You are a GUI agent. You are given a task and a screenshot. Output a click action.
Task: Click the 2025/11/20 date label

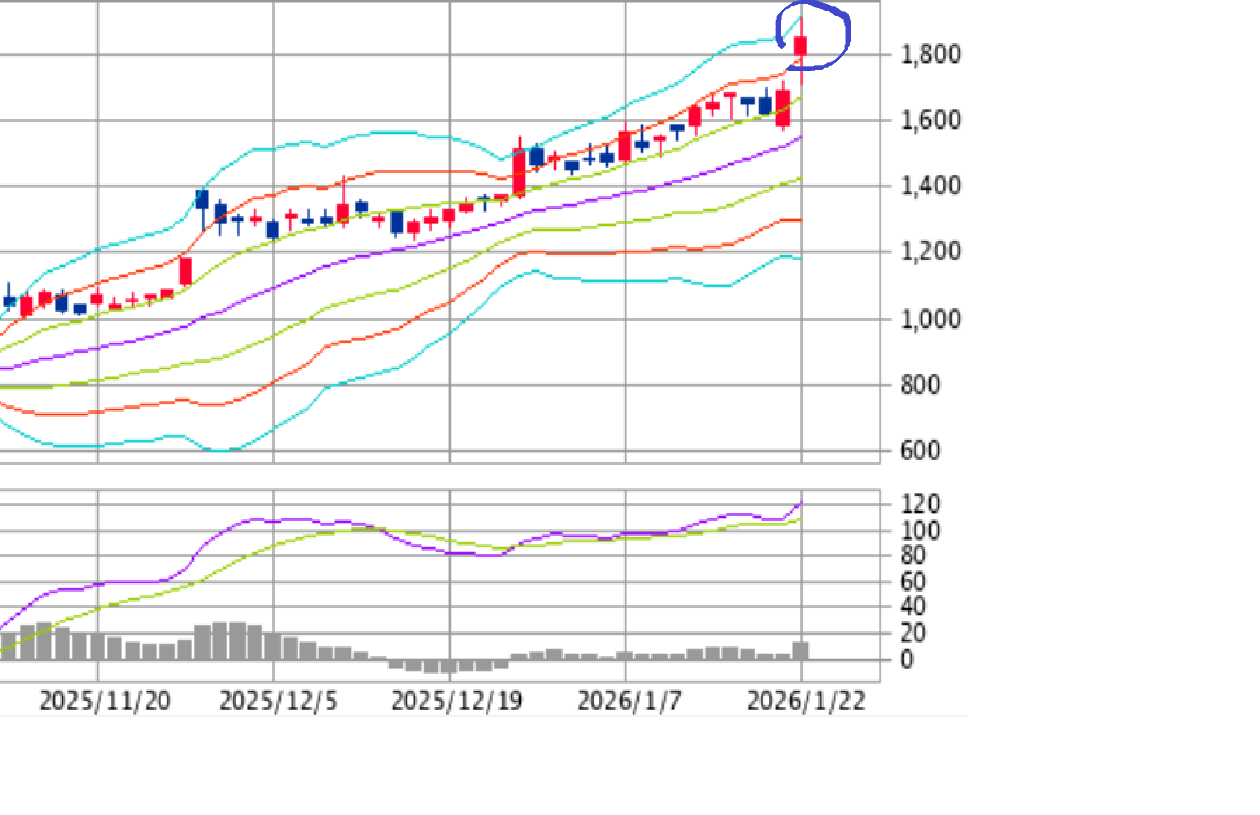pos(104,701)
